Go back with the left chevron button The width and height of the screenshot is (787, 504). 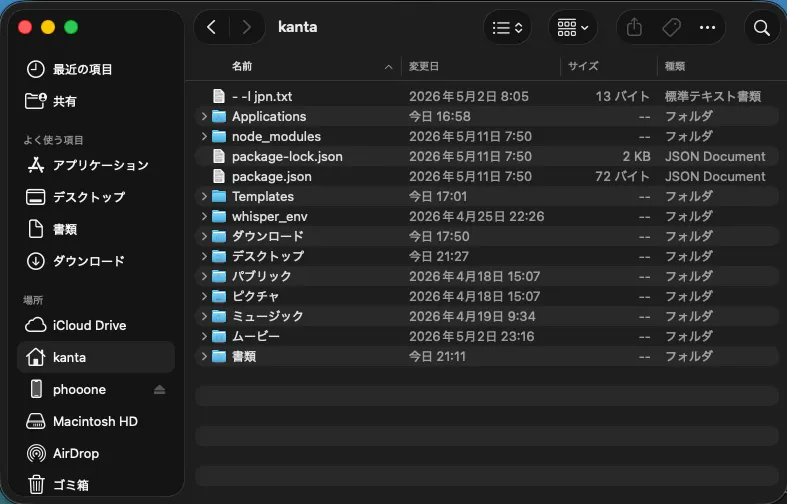pos(212,27)
